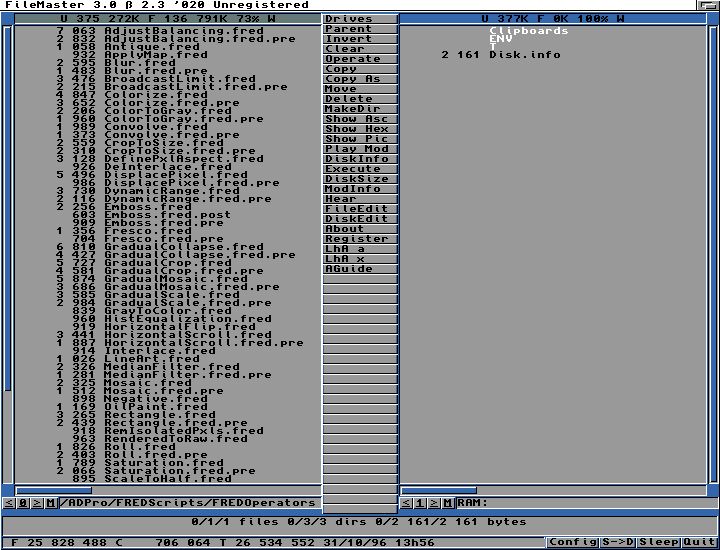Click the Execute button
This screenshot has height=550, width=720.
[x=360, y=169]
